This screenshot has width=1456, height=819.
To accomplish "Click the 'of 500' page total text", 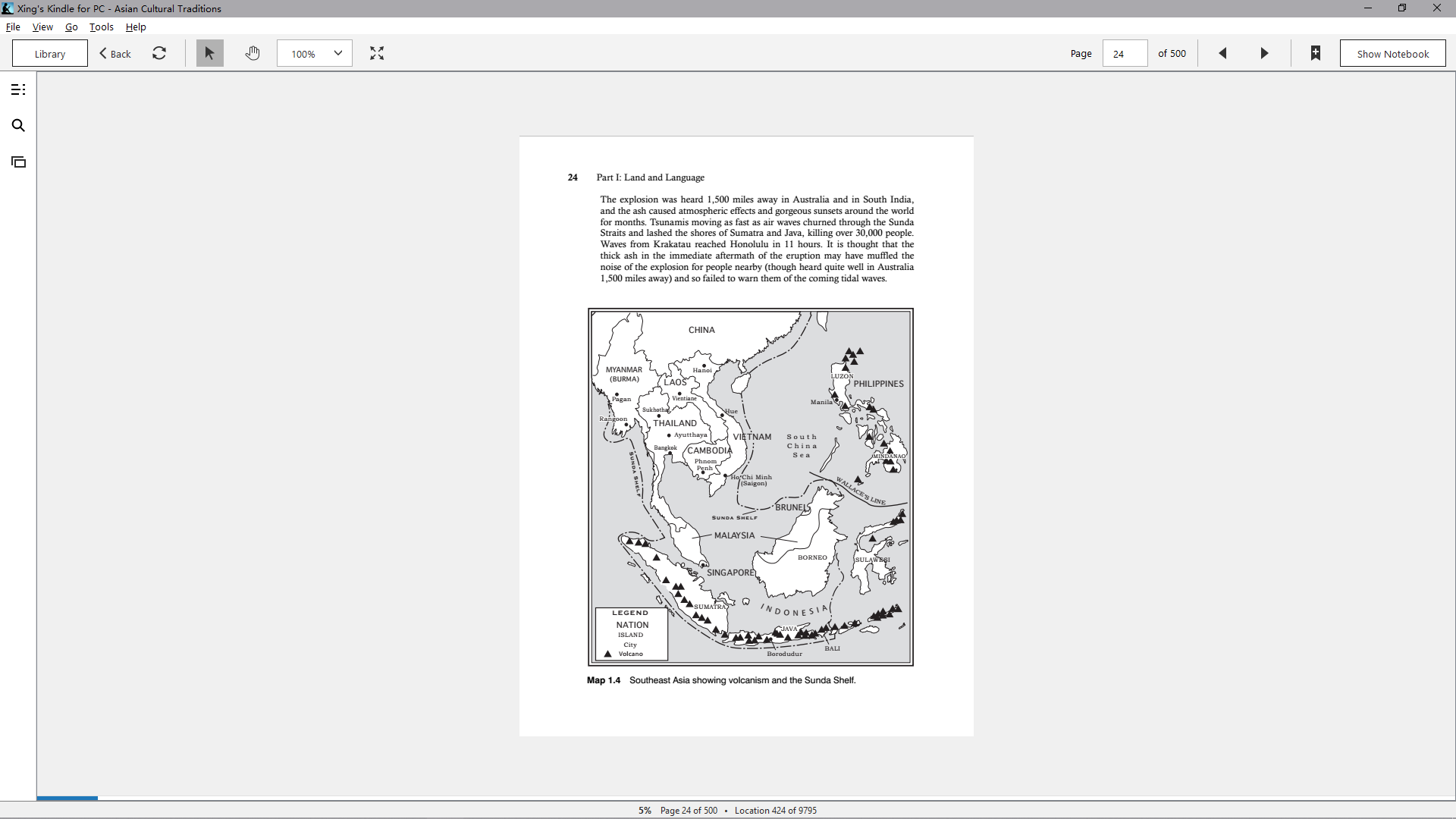I will pos(1172,54).
